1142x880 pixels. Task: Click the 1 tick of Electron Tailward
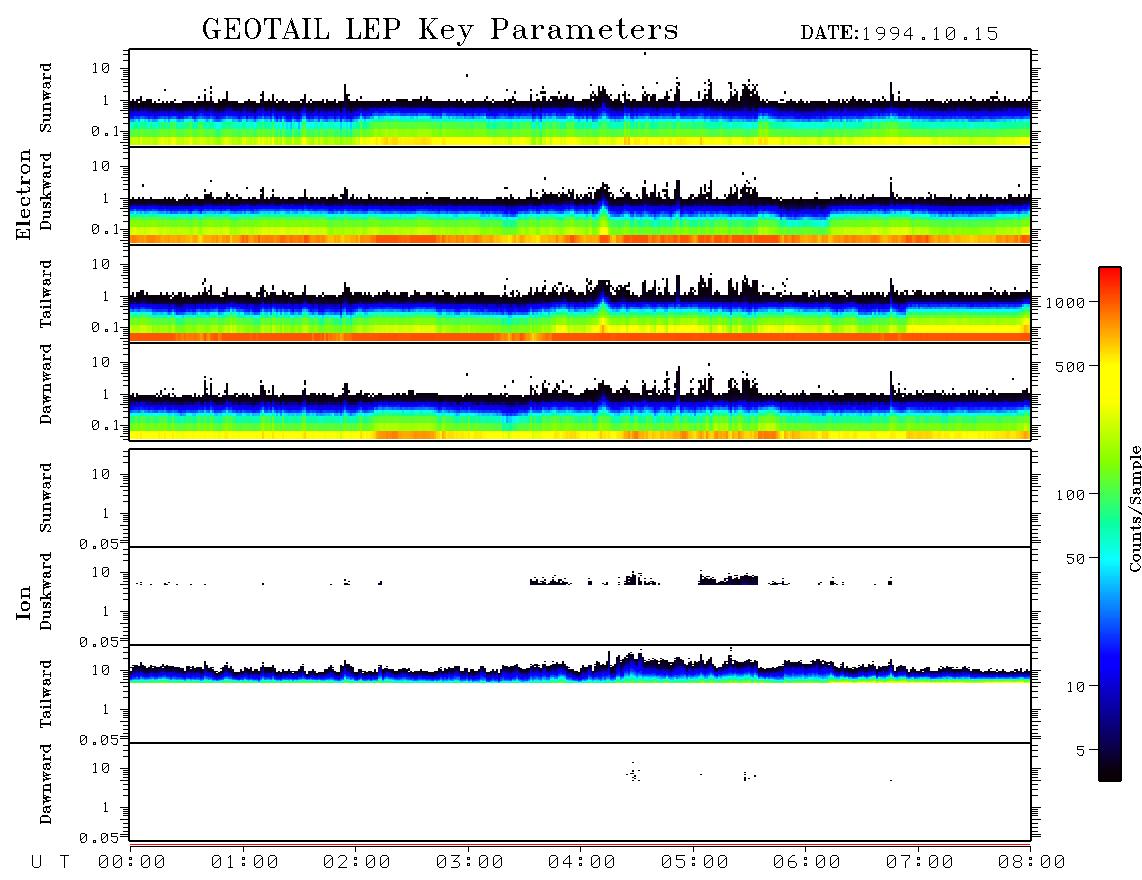click(106, 296)
